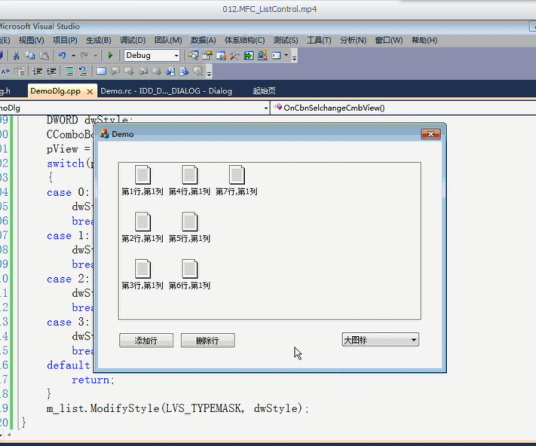Click the Cut scissors icon

tap(16, 55)
